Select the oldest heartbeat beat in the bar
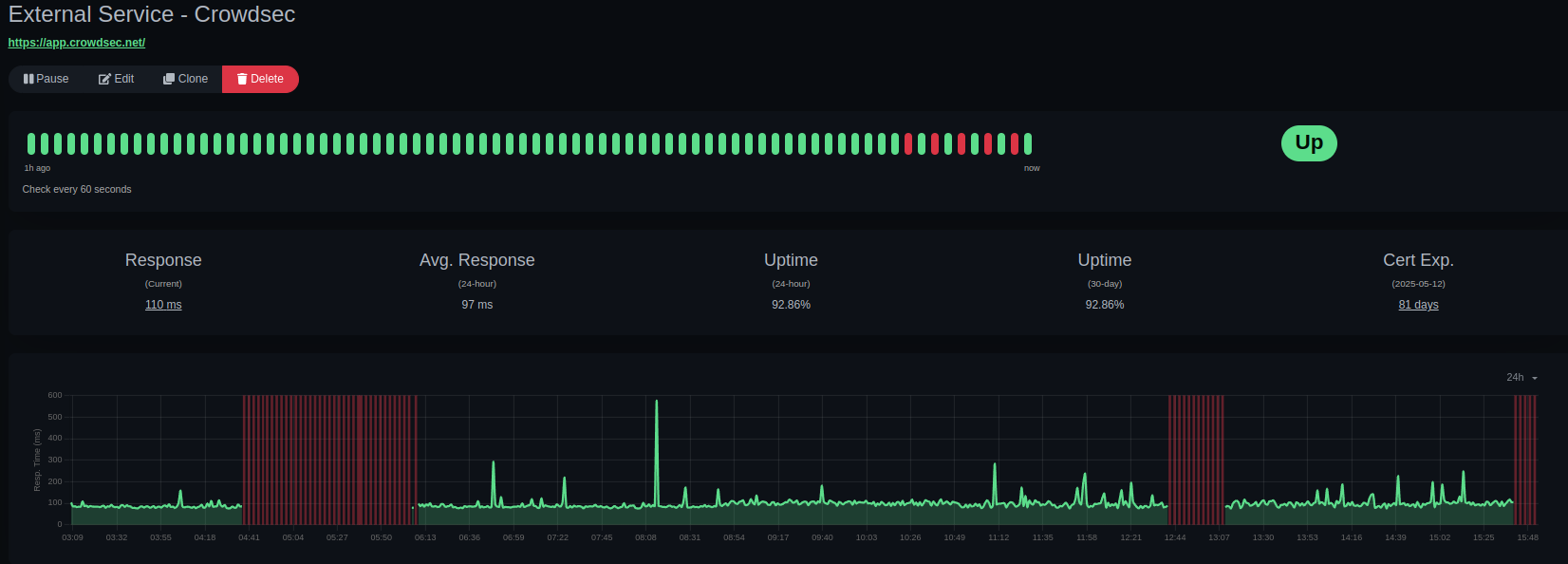 (31, 143)
